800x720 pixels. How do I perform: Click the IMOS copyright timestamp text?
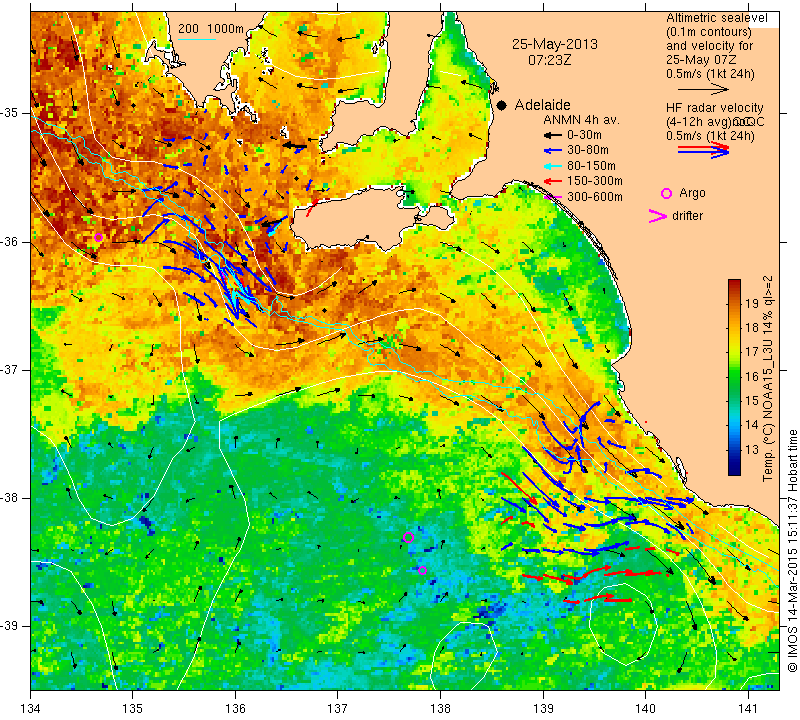(x=792, y=550)
